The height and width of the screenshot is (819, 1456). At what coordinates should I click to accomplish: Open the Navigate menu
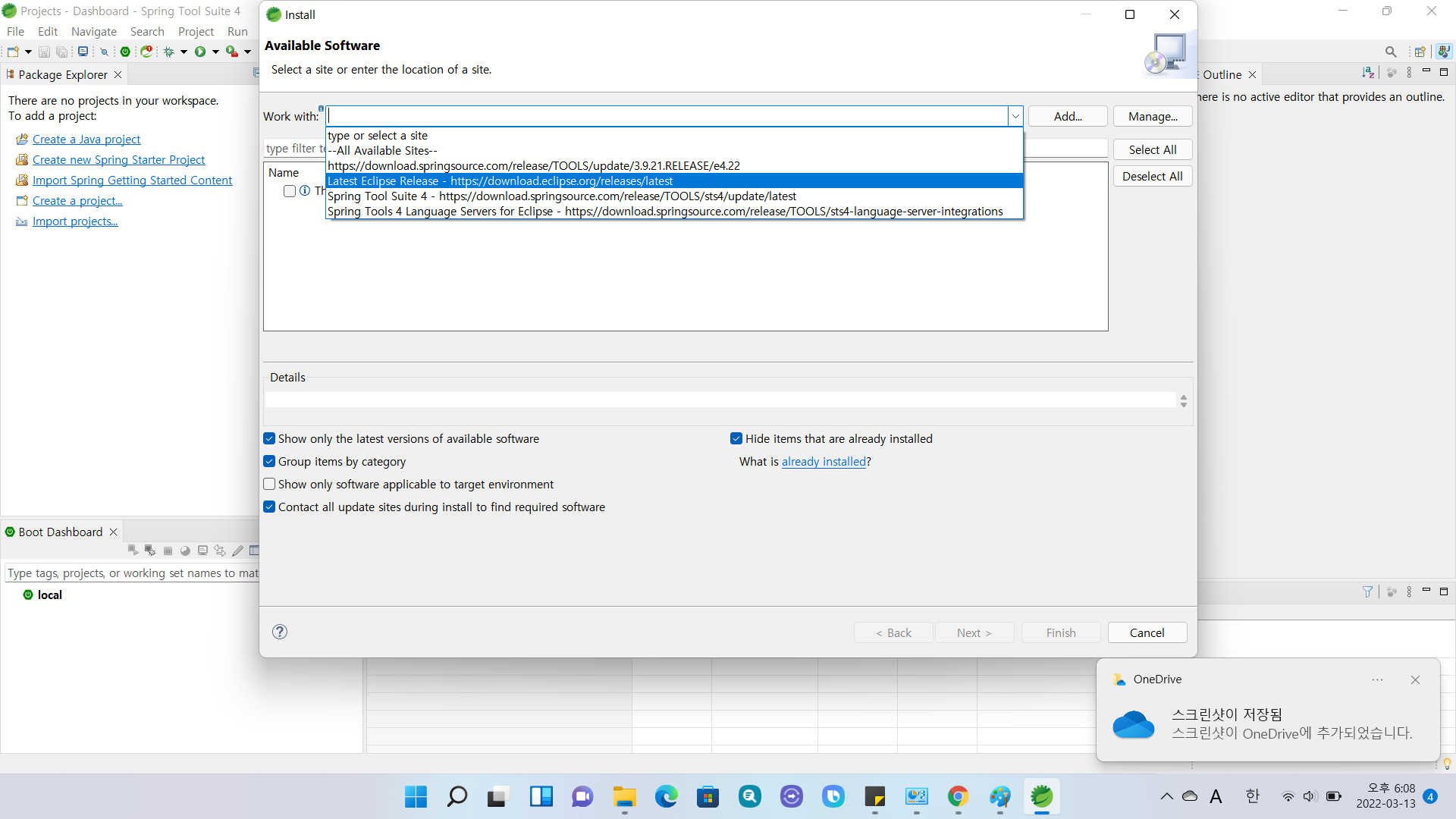coord(93,31)
